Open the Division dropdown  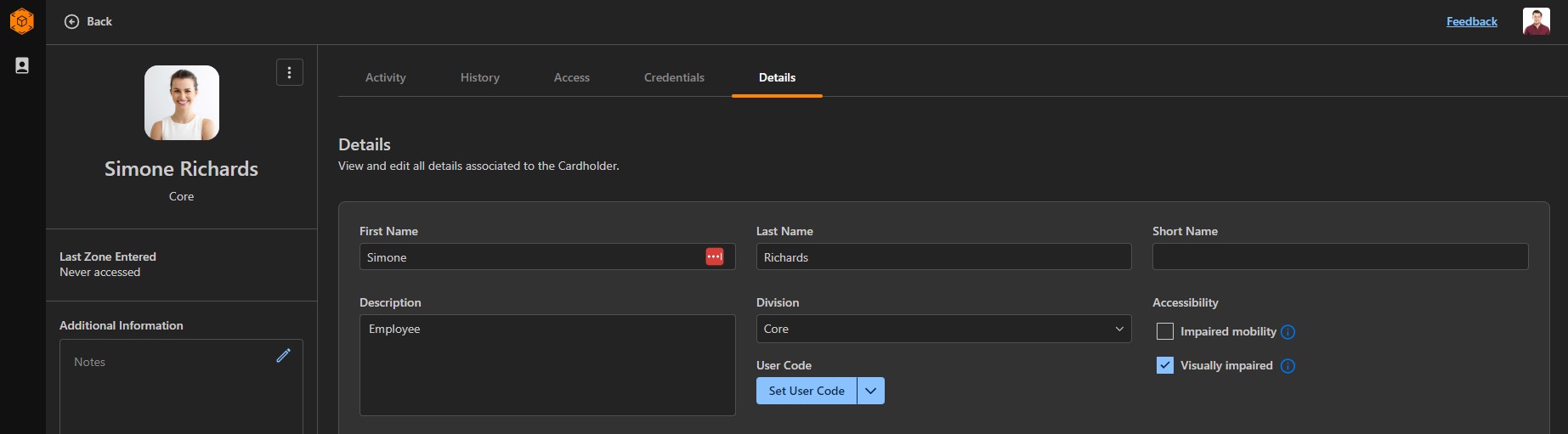(943, 330)
